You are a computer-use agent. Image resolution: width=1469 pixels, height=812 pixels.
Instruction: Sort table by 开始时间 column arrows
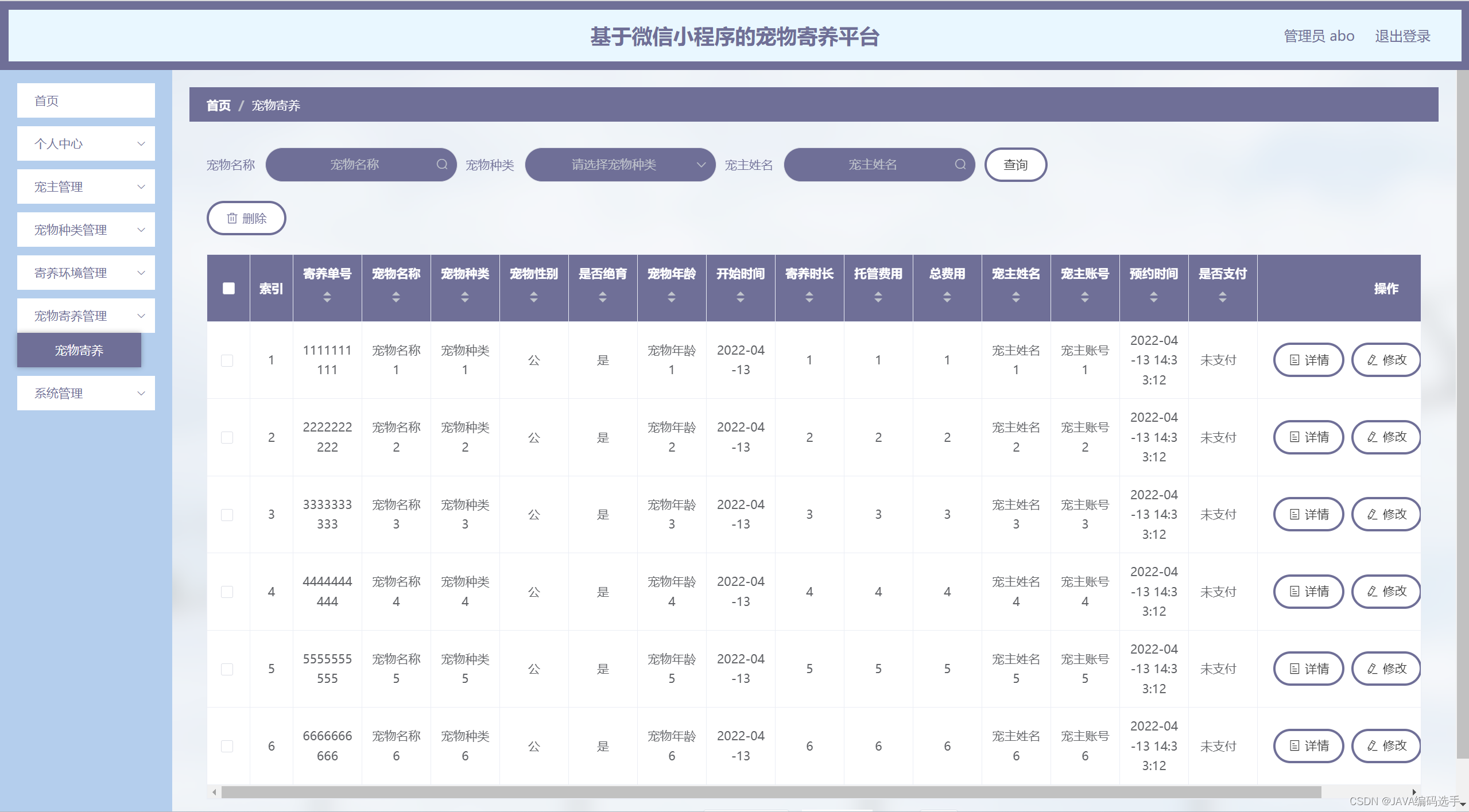(741, 297)
